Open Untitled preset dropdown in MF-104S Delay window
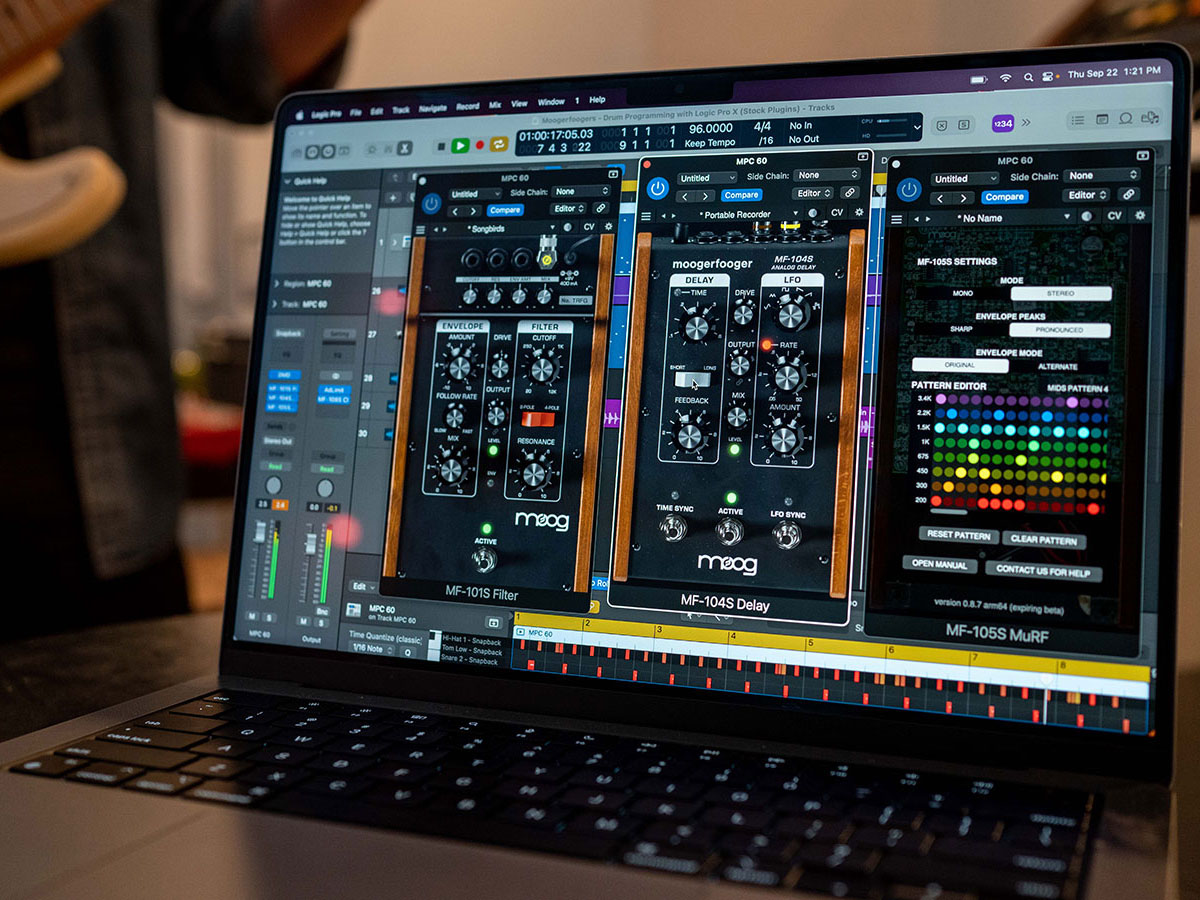This screenshot has width=1200, height=900. click(705, 178)
